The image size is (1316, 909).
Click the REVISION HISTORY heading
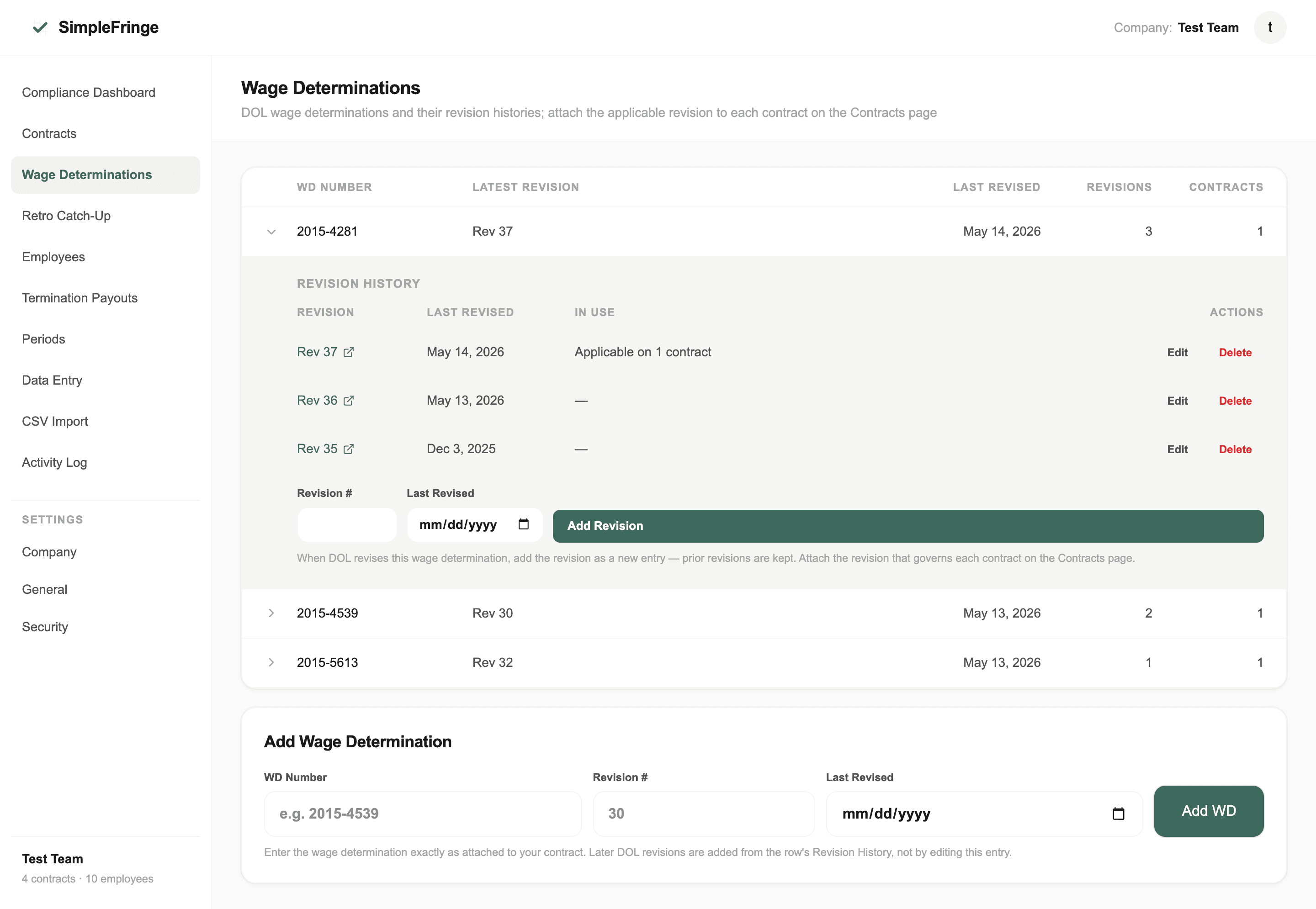point(358,284)
